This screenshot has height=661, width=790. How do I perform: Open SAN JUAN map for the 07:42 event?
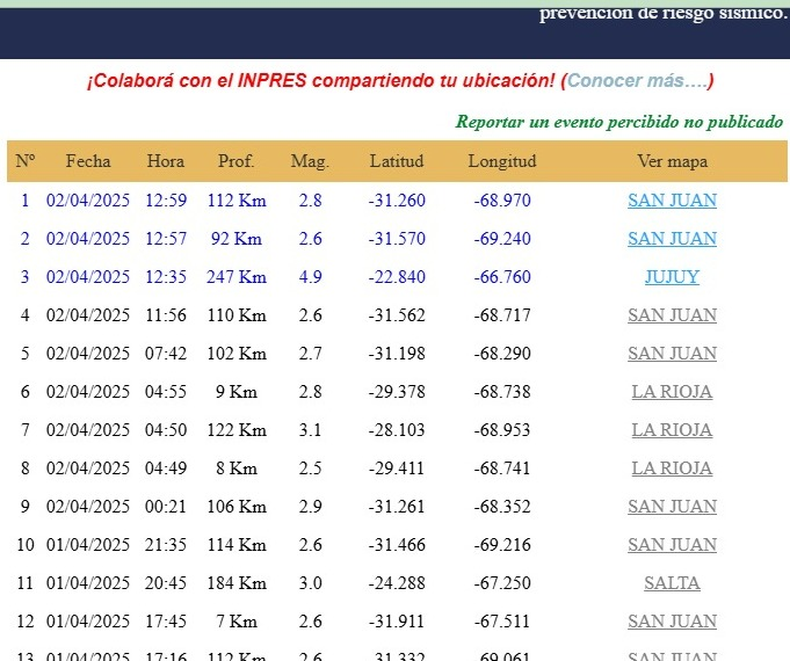[x=672, y=353]
